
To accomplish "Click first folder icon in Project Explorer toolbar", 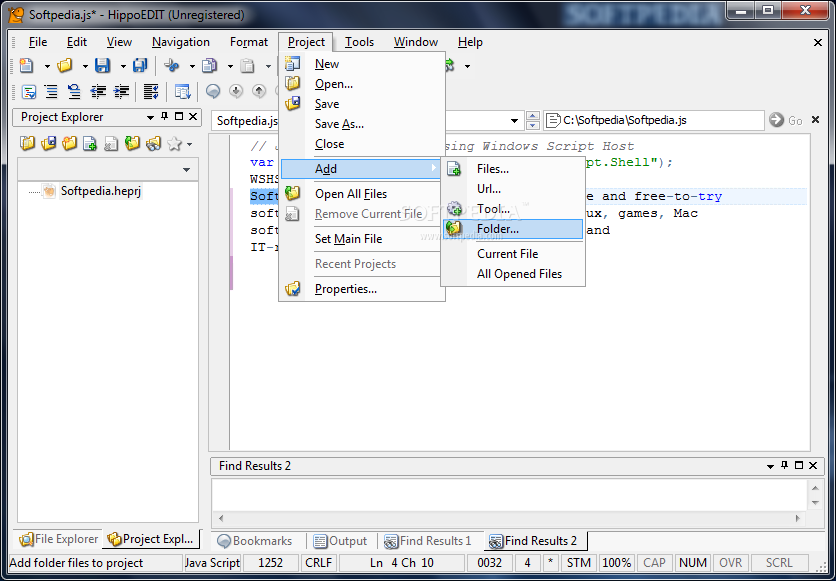I will [27, 143].
